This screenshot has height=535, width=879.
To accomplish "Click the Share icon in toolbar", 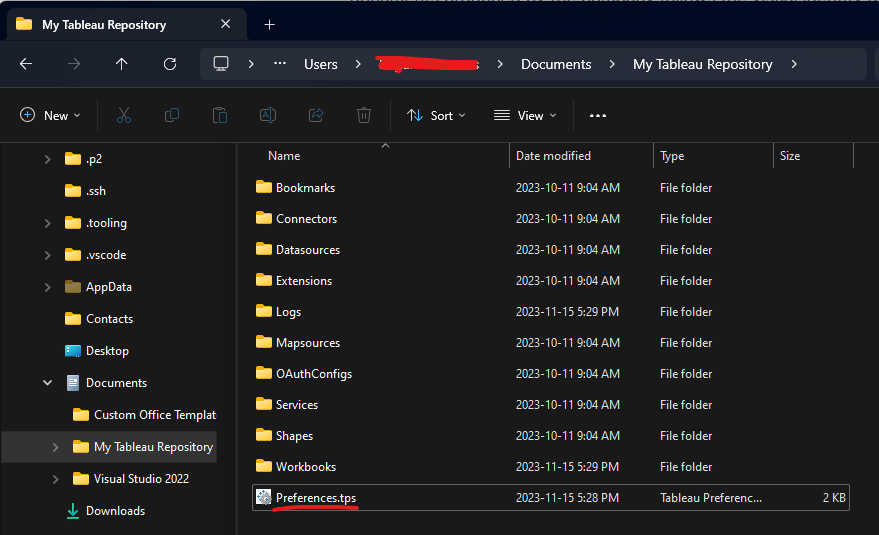I will click(316, 116).
